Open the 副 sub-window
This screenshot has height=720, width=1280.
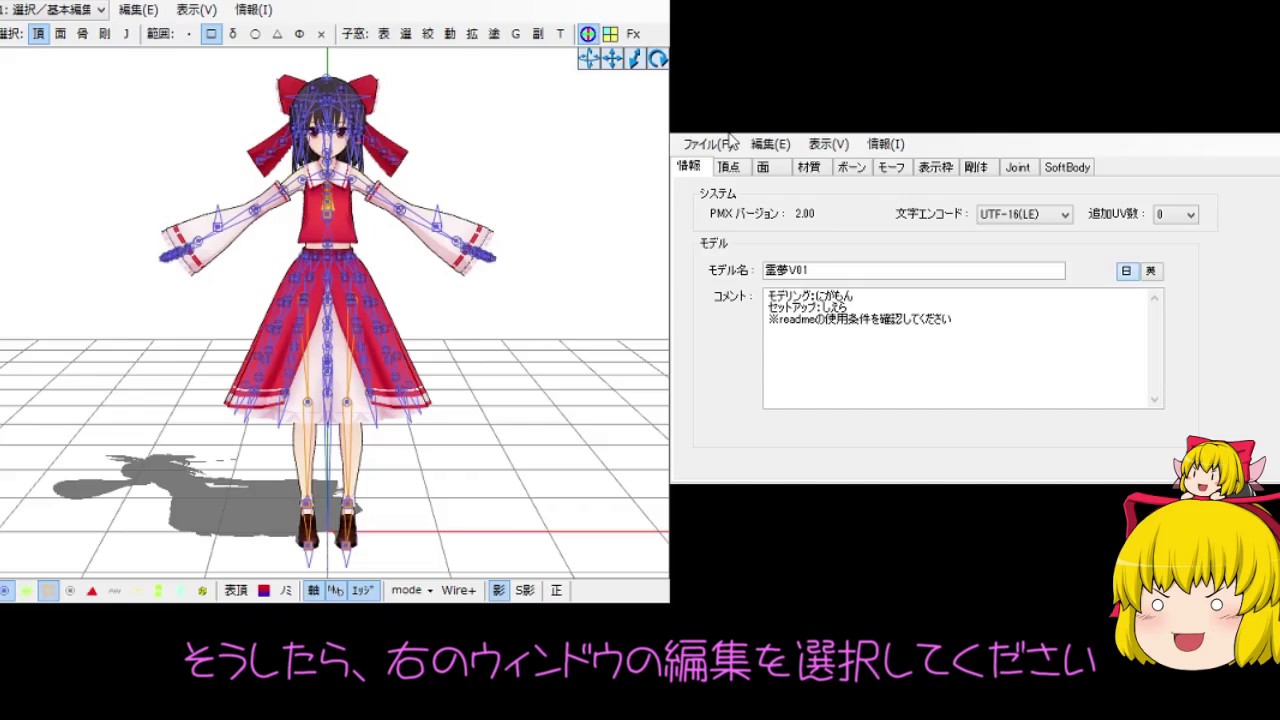tap(538, 34)
